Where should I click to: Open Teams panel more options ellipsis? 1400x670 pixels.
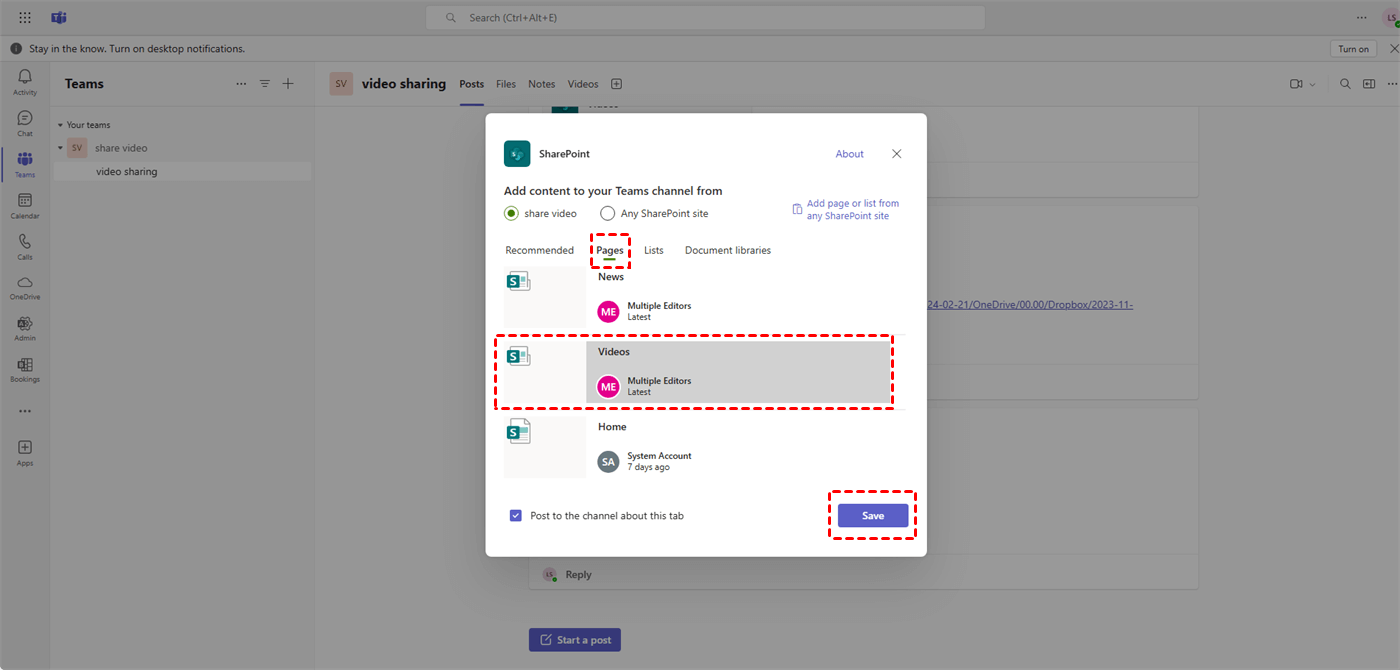(x=241, y=84)
